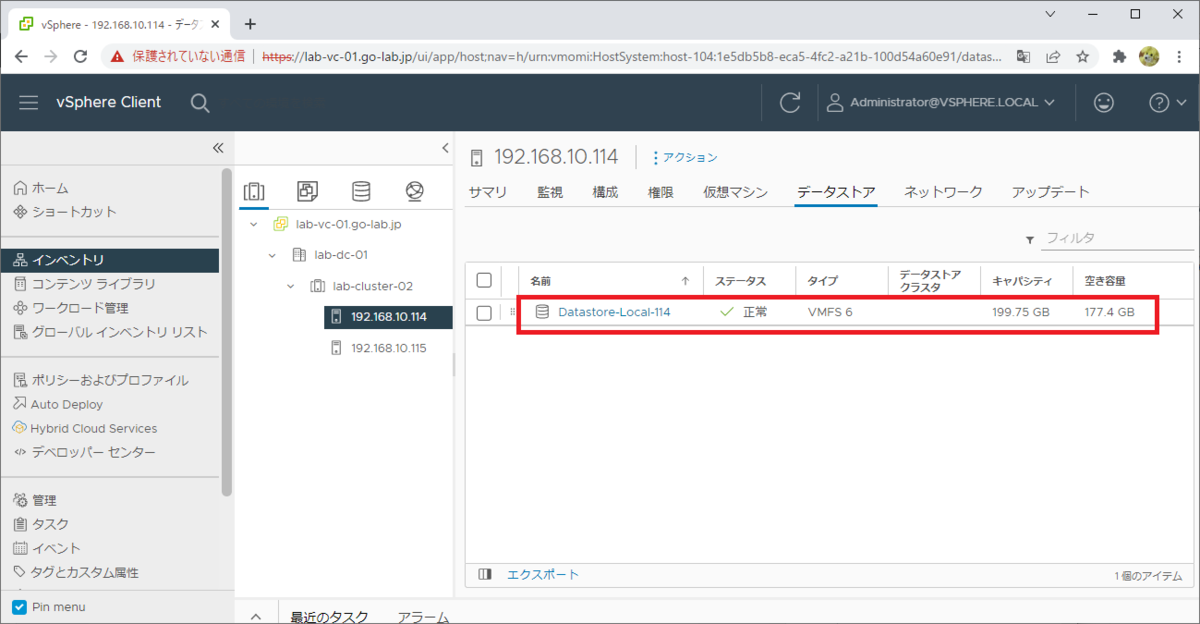
Task: Click the エクスポート link
Action: [x=543, y=574]
